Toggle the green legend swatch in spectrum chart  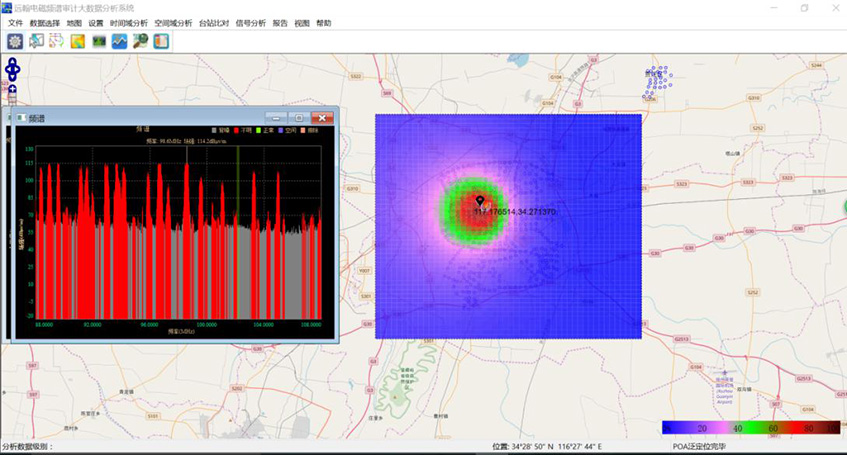pyautogui.click(x=257, y=130)
